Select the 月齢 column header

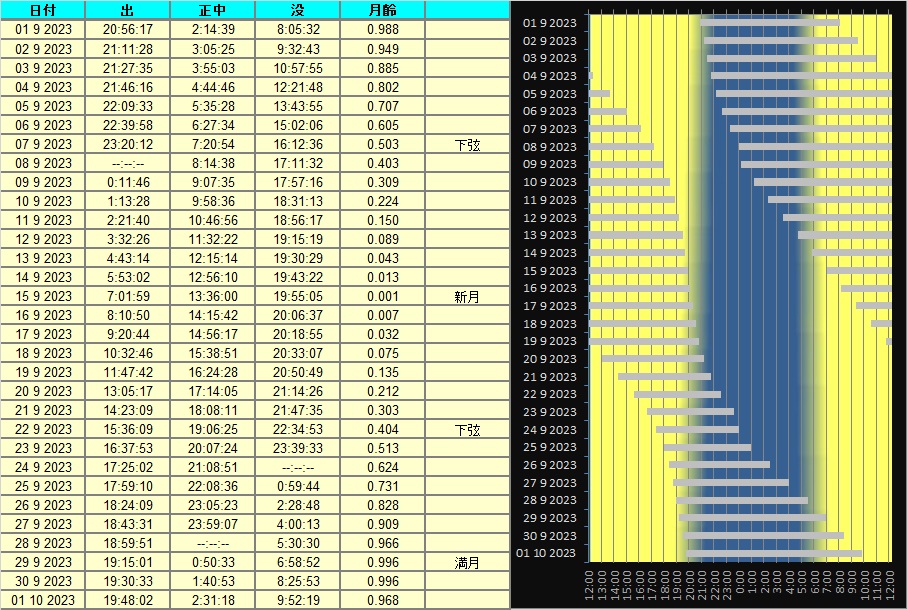[382, 9]
